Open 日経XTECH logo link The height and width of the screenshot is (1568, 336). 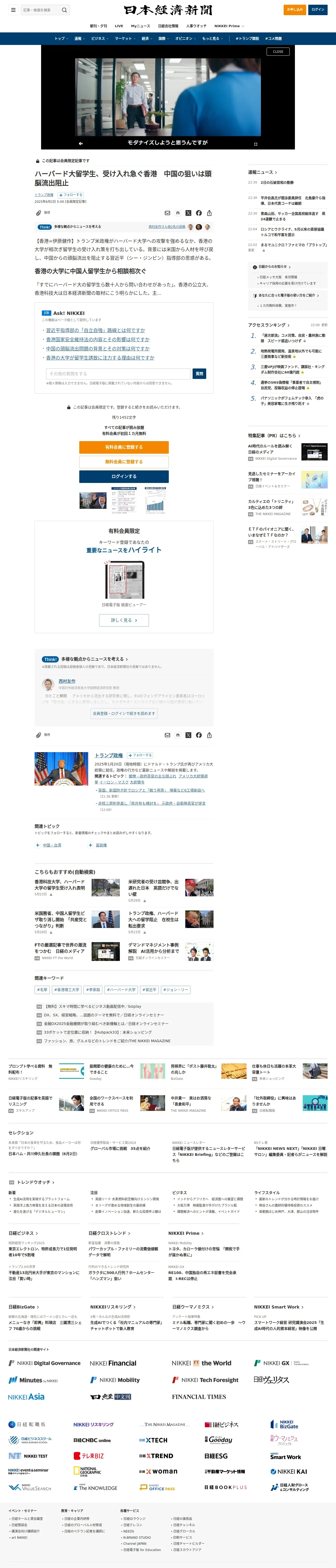point(153,1440)
